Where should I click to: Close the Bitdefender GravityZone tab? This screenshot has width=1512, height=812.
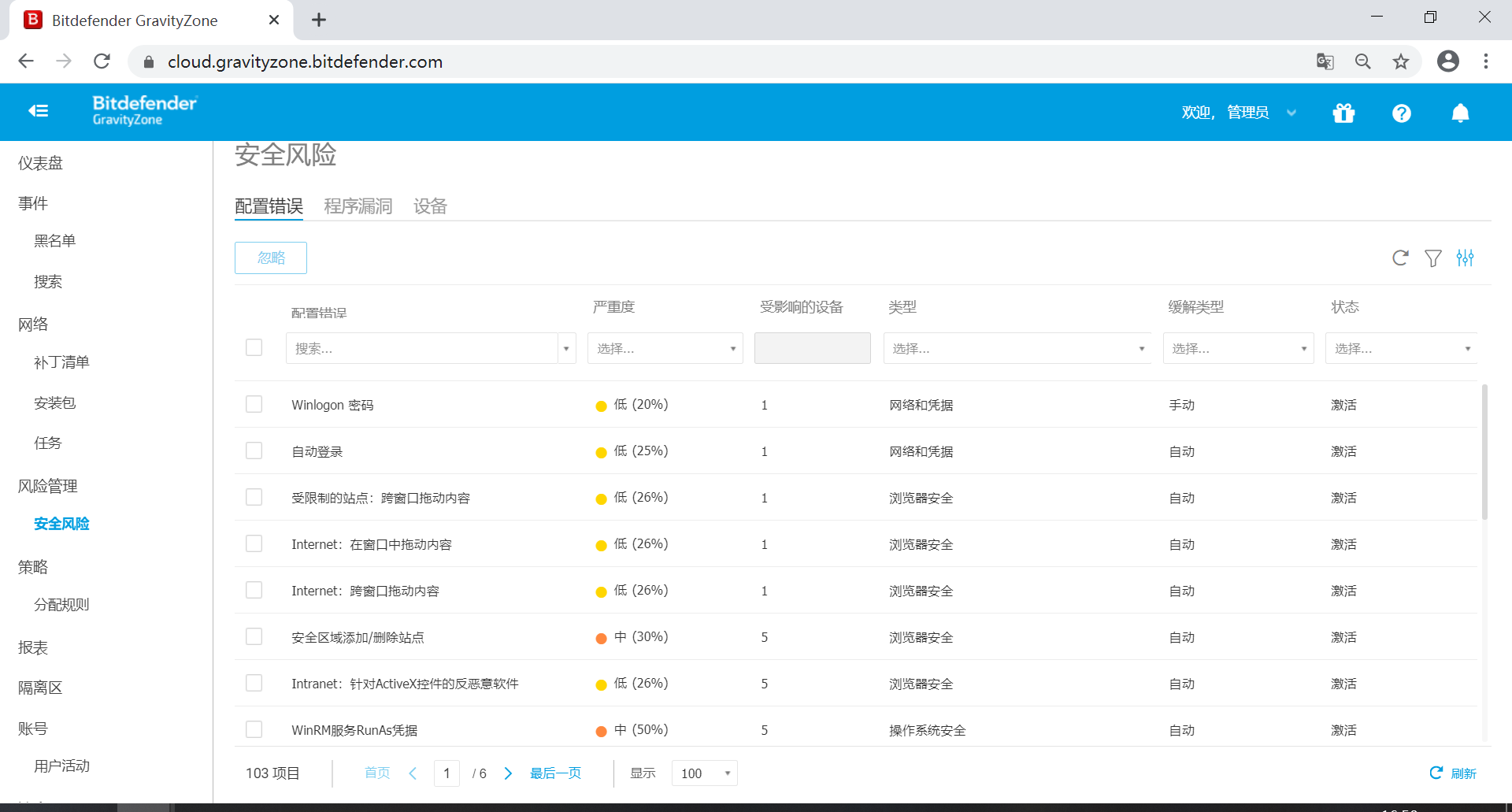point(274,20)
